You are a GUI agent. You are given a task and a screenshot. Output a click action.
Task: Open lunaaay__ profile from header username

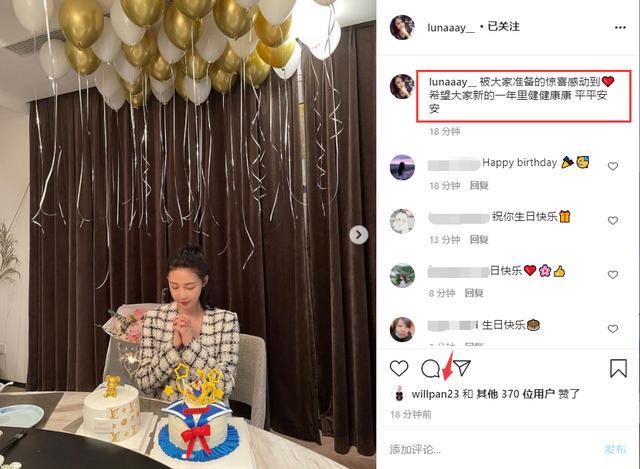(451, 28)
